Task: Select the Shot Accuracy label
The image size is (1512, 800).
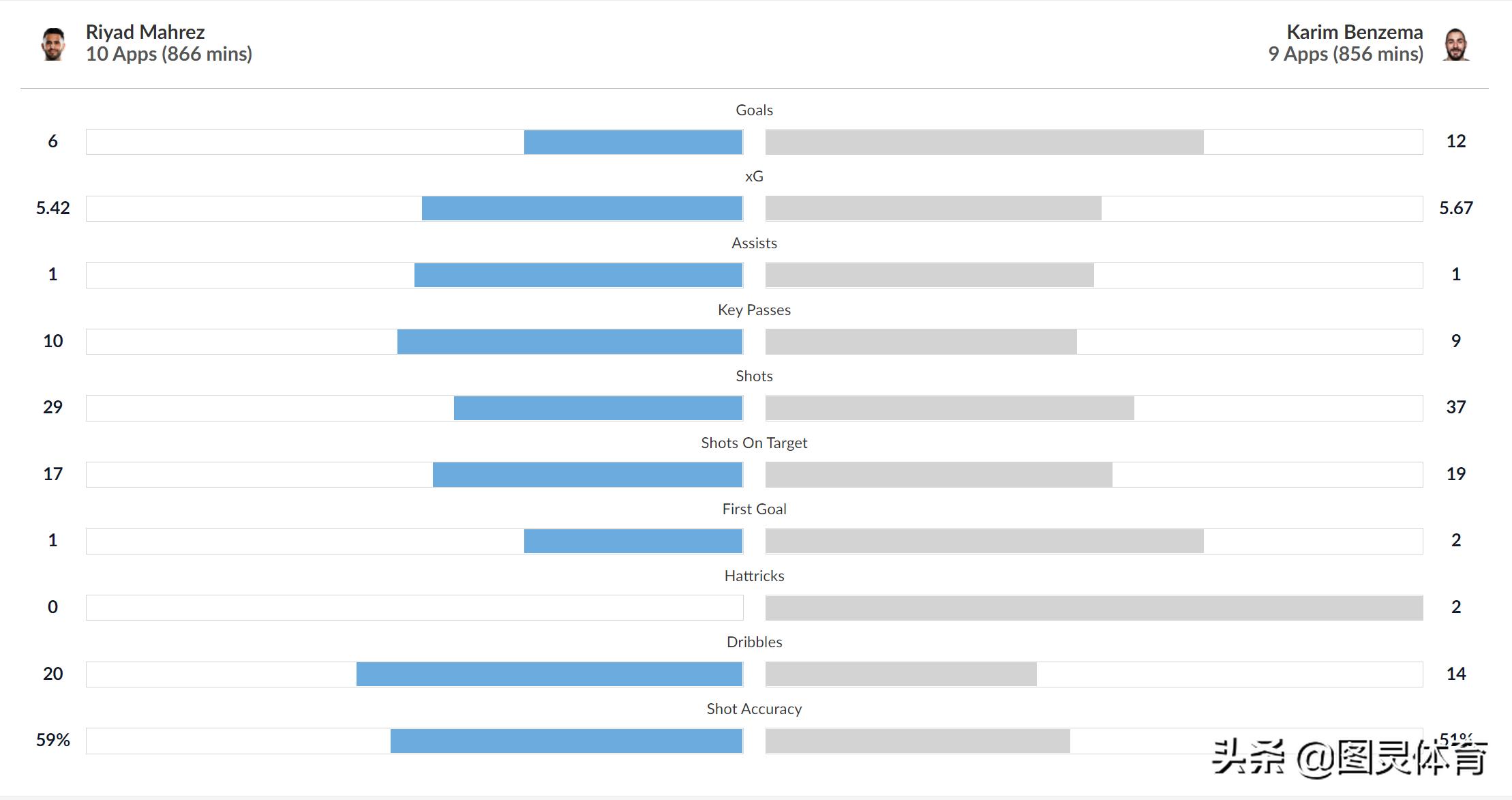Action: [754, 709]
